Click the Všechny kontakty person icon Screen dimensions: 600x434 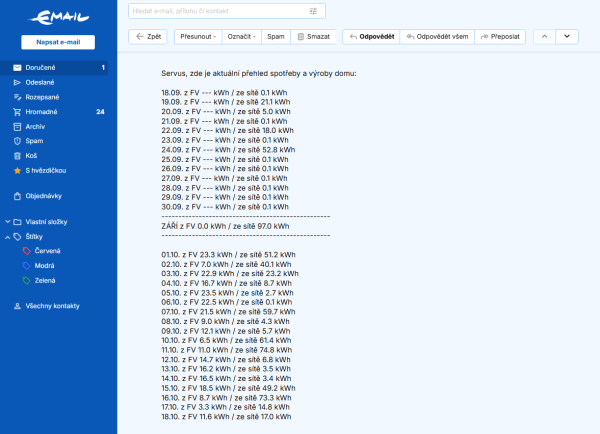17,306
